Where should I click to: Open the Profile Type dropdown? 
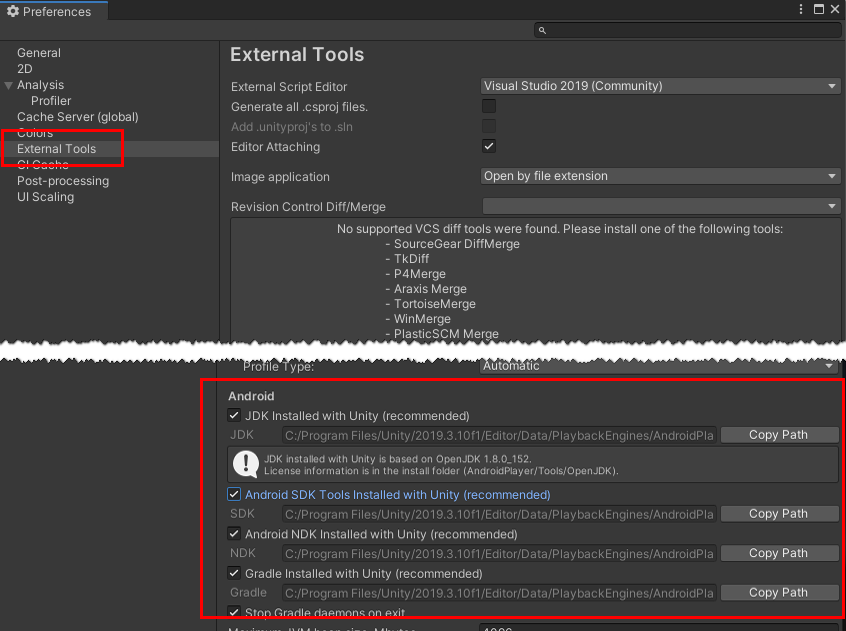pos(660,366)
